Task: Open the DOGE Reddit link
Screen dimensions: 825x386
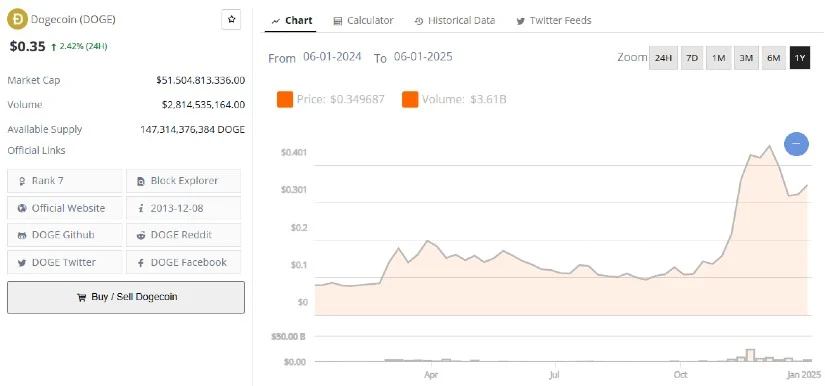Action: (184, 235)
